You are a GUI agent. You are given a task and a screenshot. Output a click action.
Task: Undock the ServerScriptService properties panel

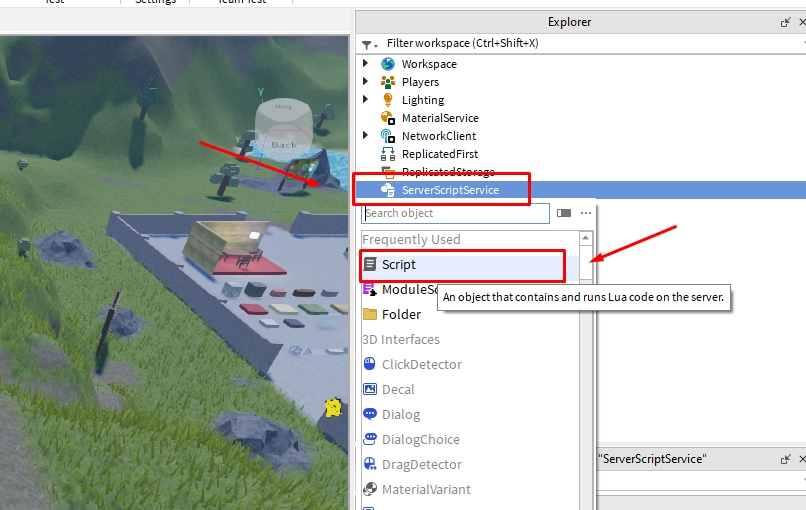coord(785,459)
